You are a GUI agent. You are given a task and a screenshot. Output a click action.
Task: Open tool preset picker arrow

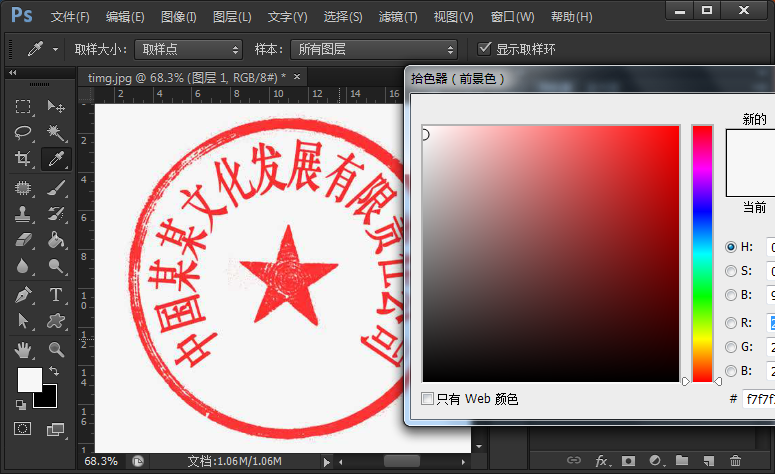[x=55, y=49]
